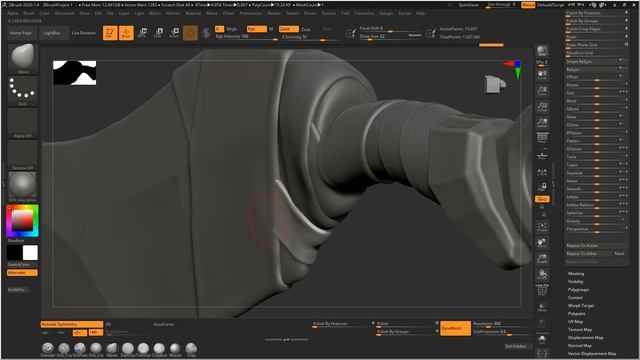Open the Document menu
The width and height of the screenshot is (640, 360).
[64, 13]
